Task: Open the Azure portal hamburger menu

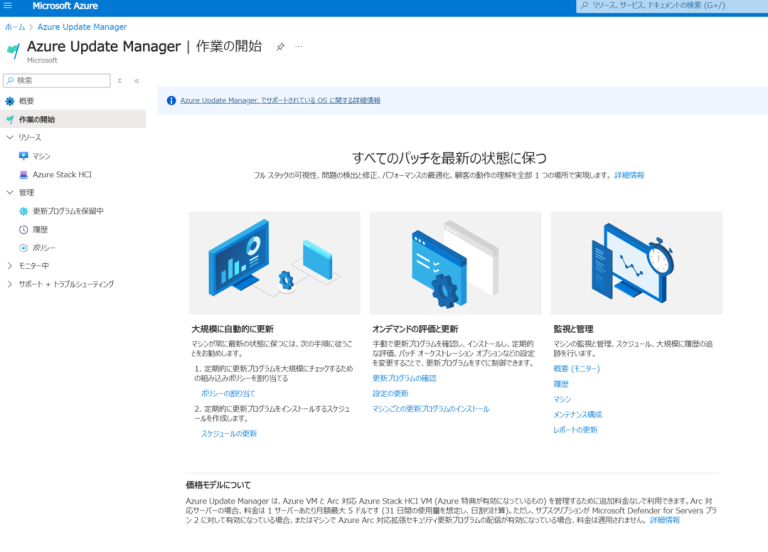Action: [9, 6]
